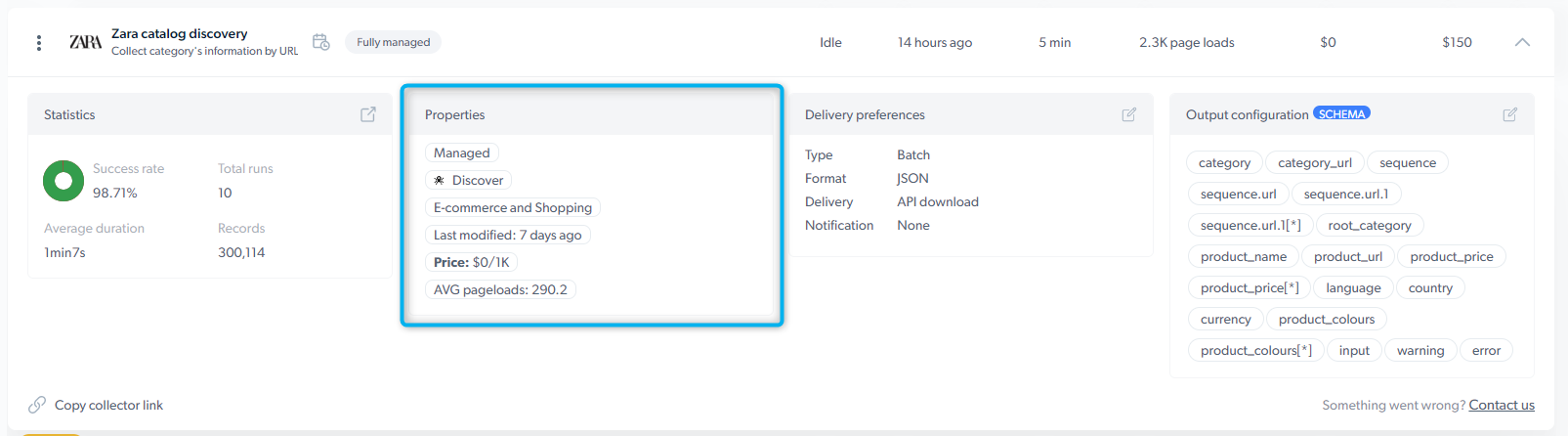
Task: Click the country output chip
Action: point(1430,287)
